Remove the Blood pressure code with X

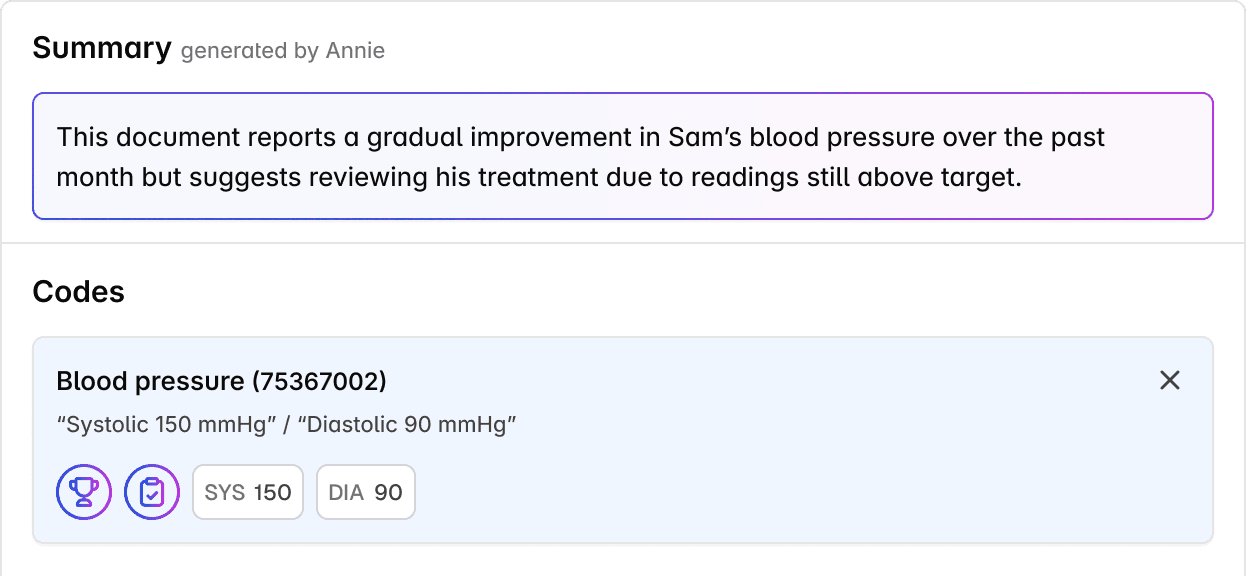coord(1169,380)
